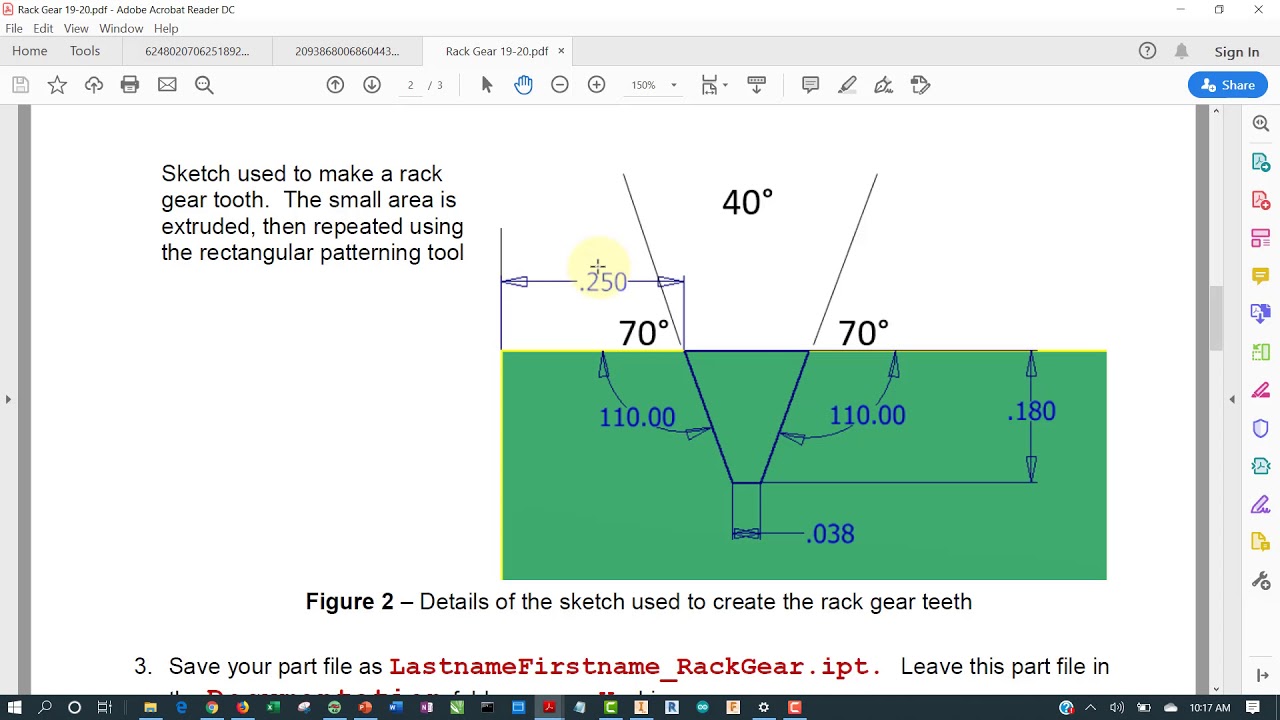This screenshot has height=720, width=1280.
Task: Zoom in with the plus button
Action: point(596,85)
